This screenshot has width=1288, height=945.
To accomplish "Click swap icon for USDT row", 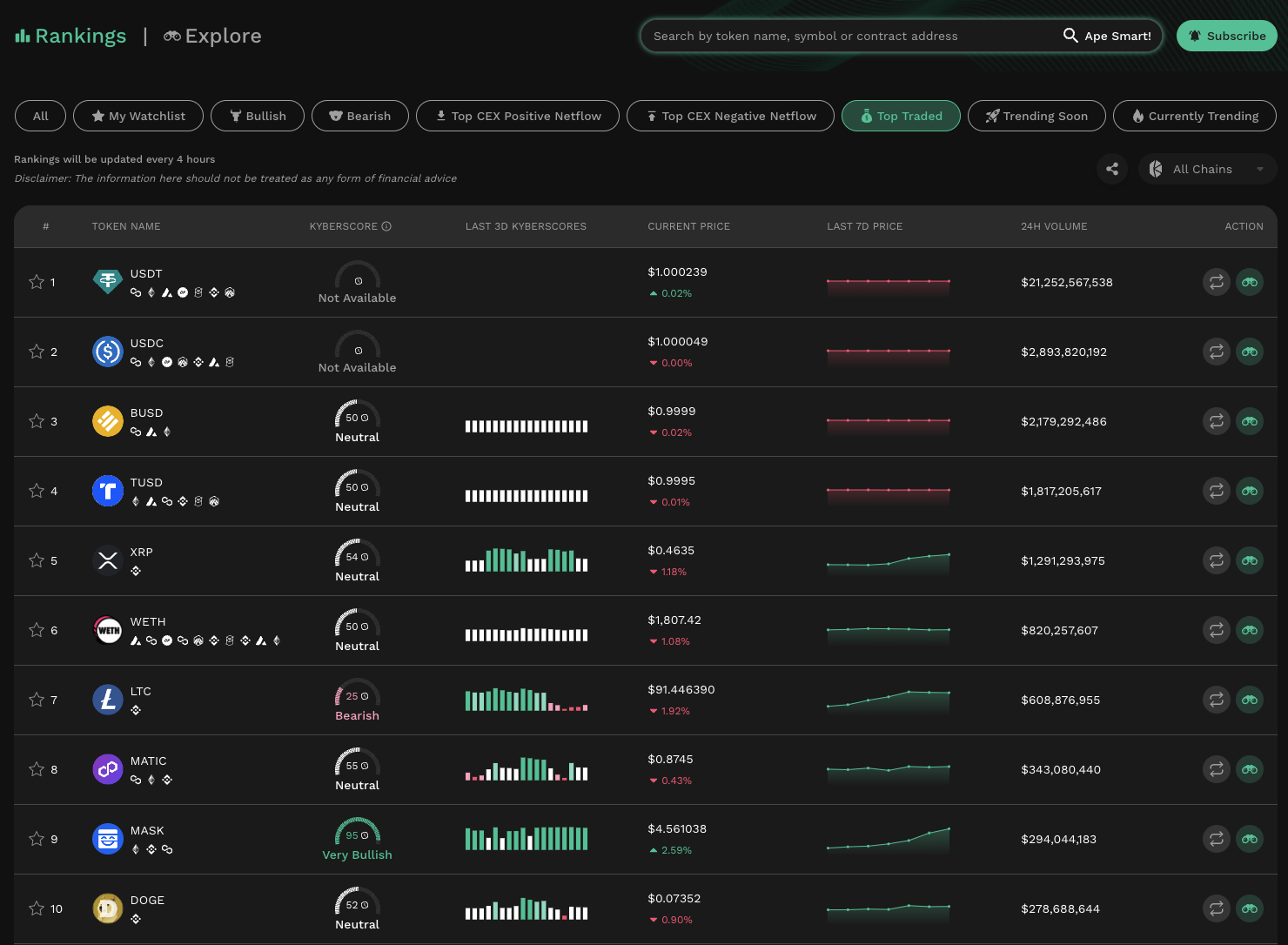I will tap(1216, 282).
